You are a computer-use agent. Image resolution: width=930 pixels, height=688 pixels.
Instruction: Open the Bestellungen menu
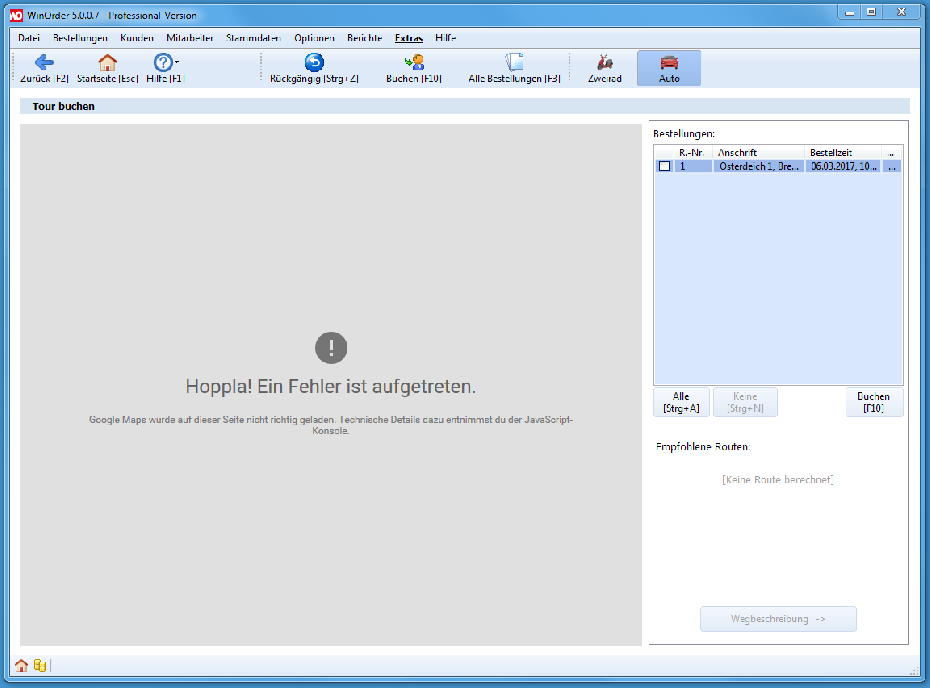click(80, 38)
